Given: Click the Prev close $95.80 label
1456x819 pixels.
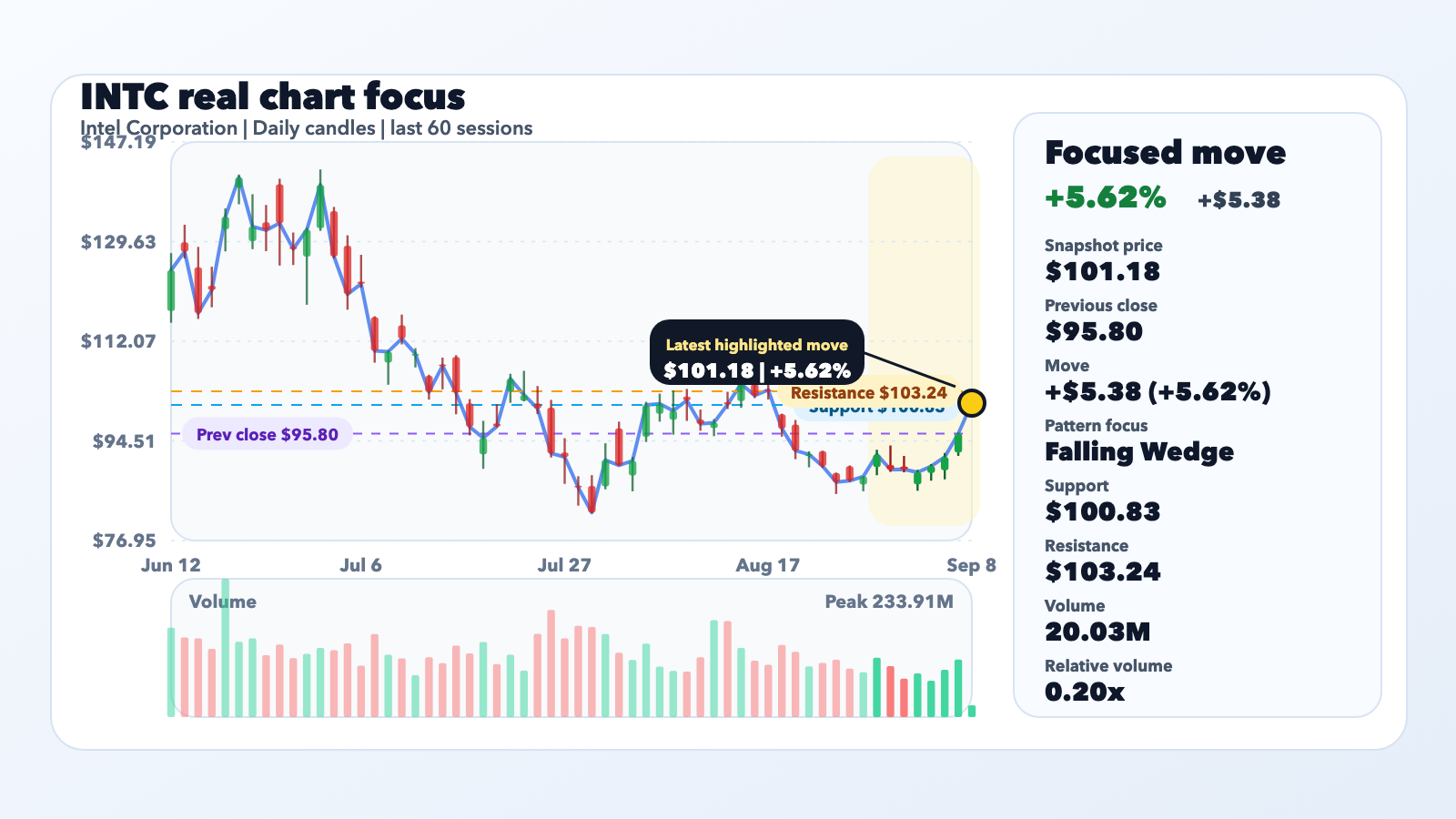Looking at the screenshot, I should (267, 434).
